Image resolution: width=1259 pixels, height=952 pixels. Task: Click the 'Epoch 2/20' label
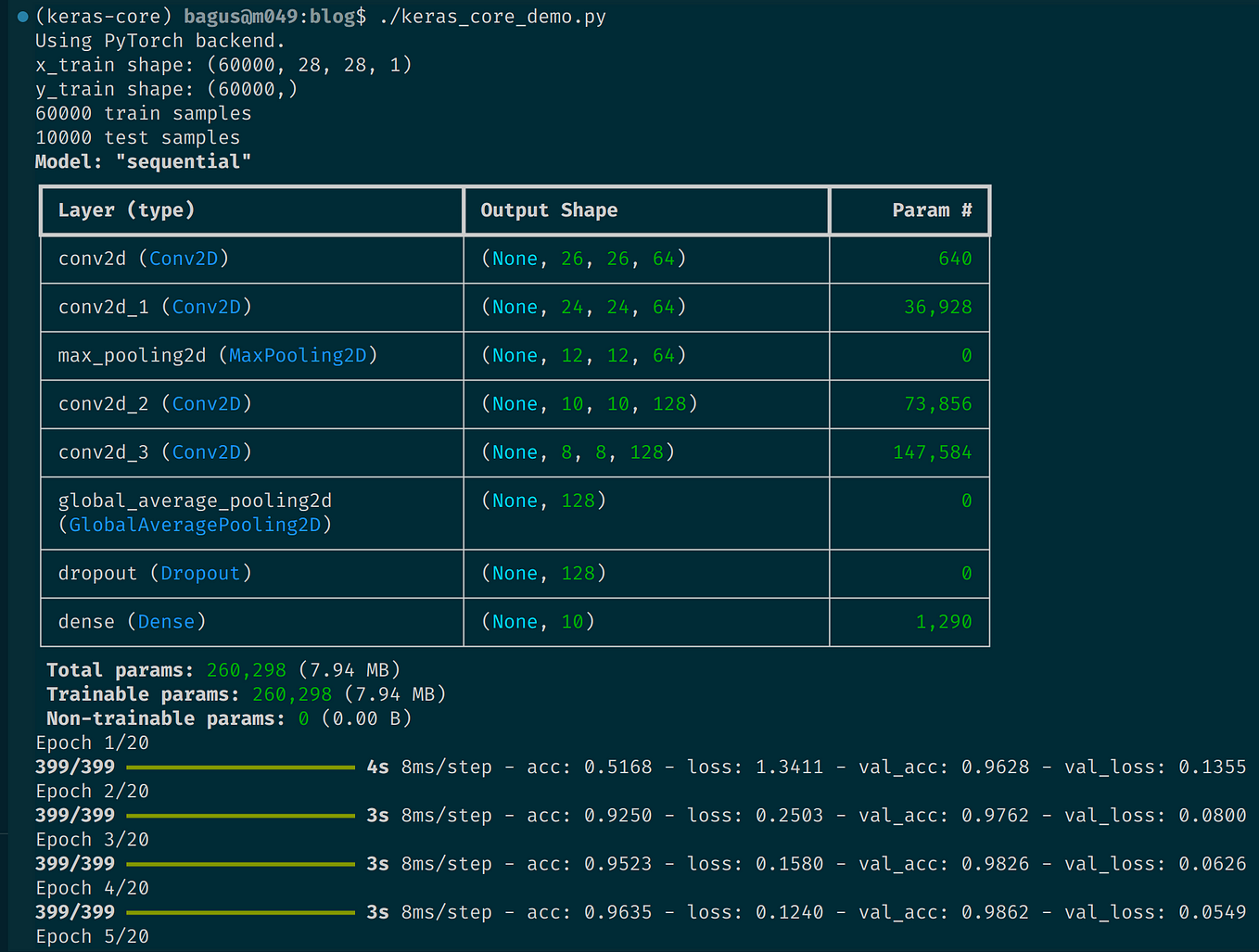coord(92,791)
